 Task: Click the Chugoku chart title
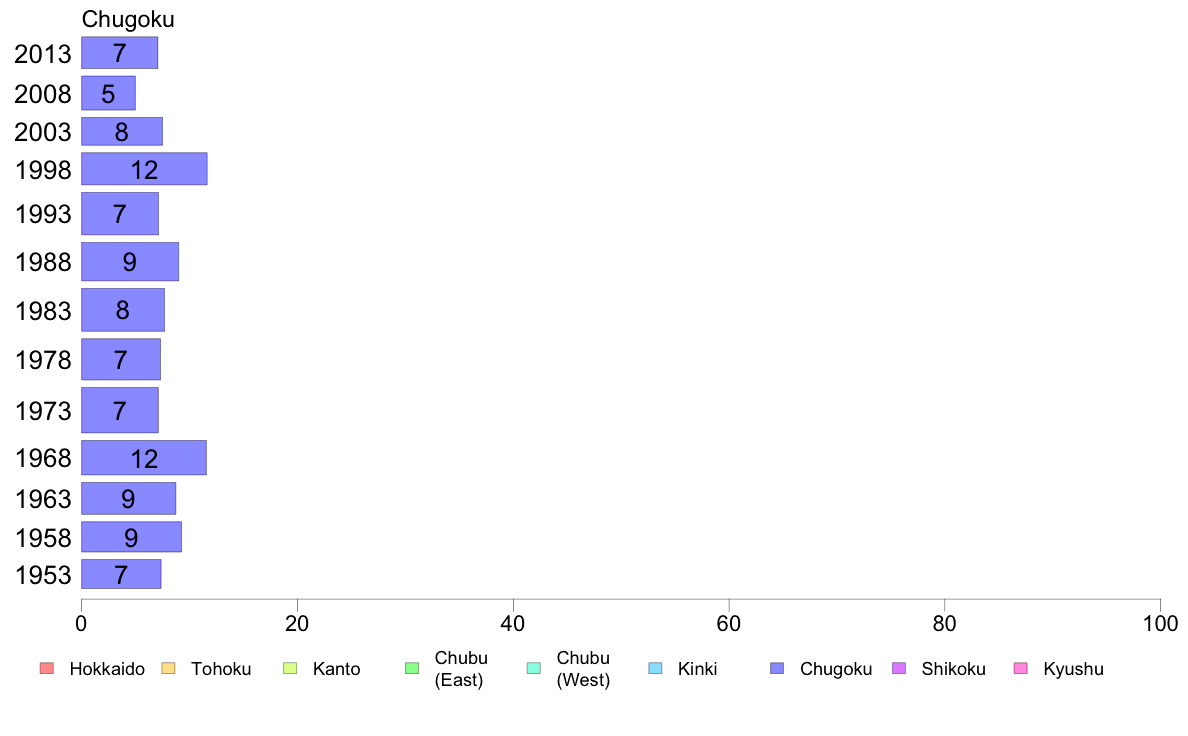pyautogui.click(x=128, y=19)
